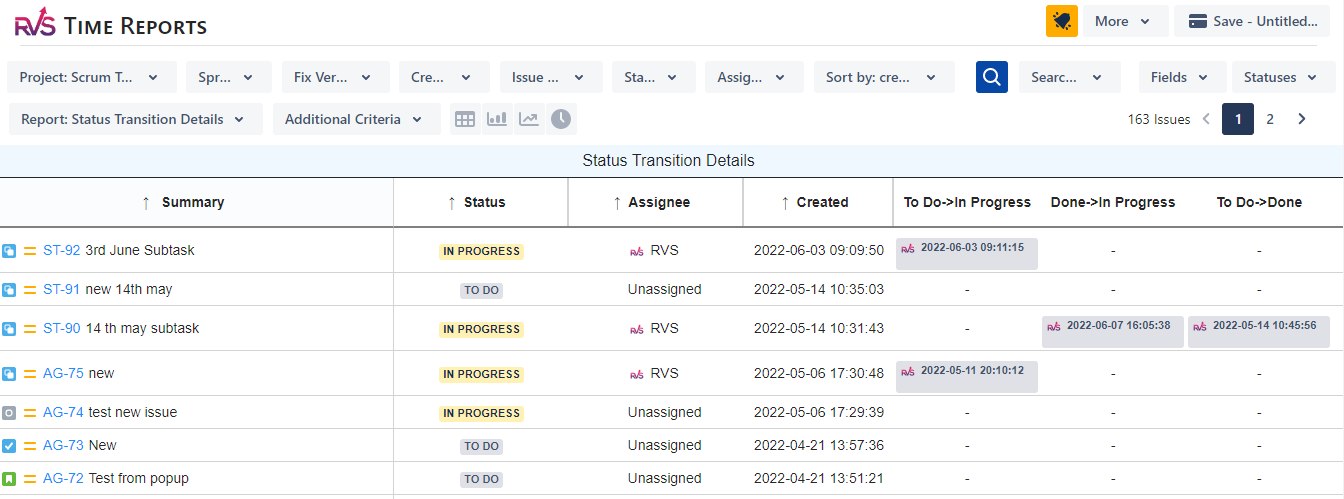Viewport: 1344px width, 499px height.
Task: Click transition entry 2022-05-11 20:10:12
Action: tap(967, 377)
